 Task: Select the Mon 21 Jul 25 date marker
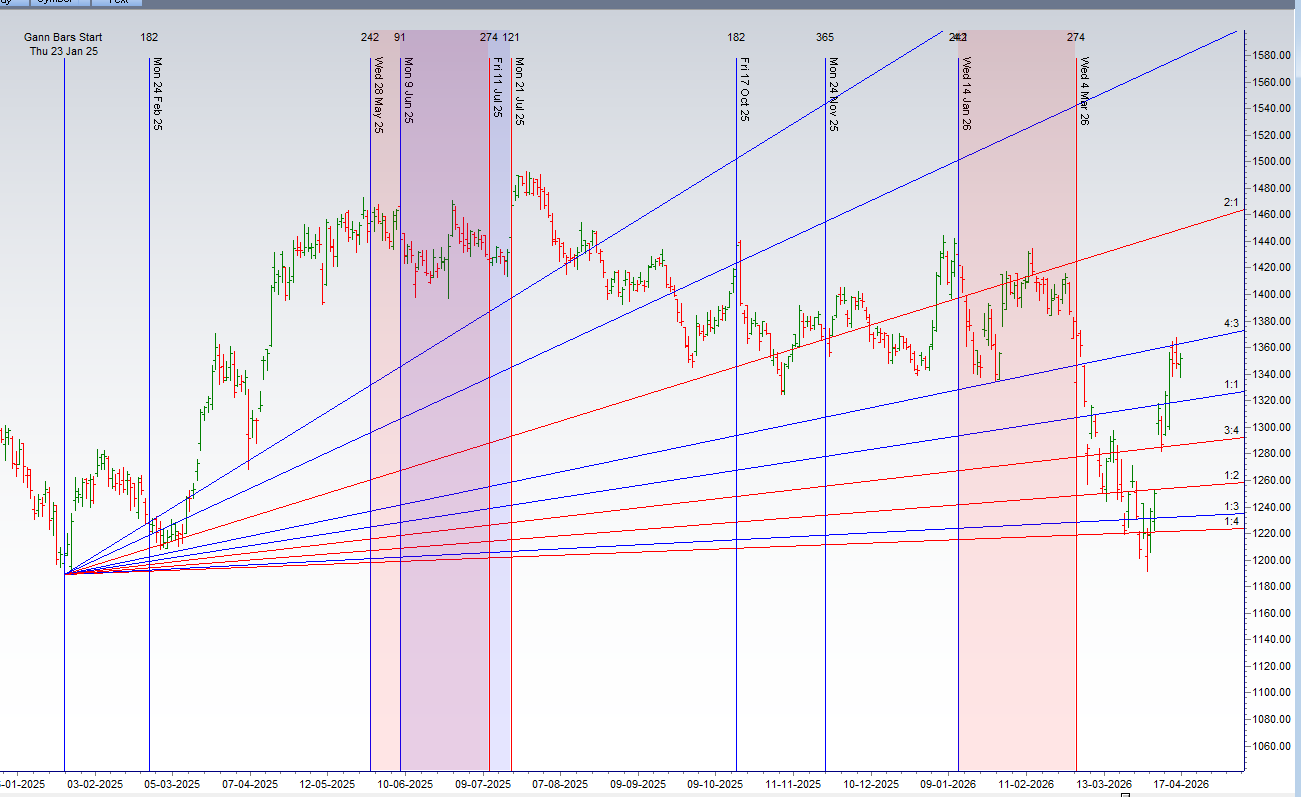coord(519,90)
